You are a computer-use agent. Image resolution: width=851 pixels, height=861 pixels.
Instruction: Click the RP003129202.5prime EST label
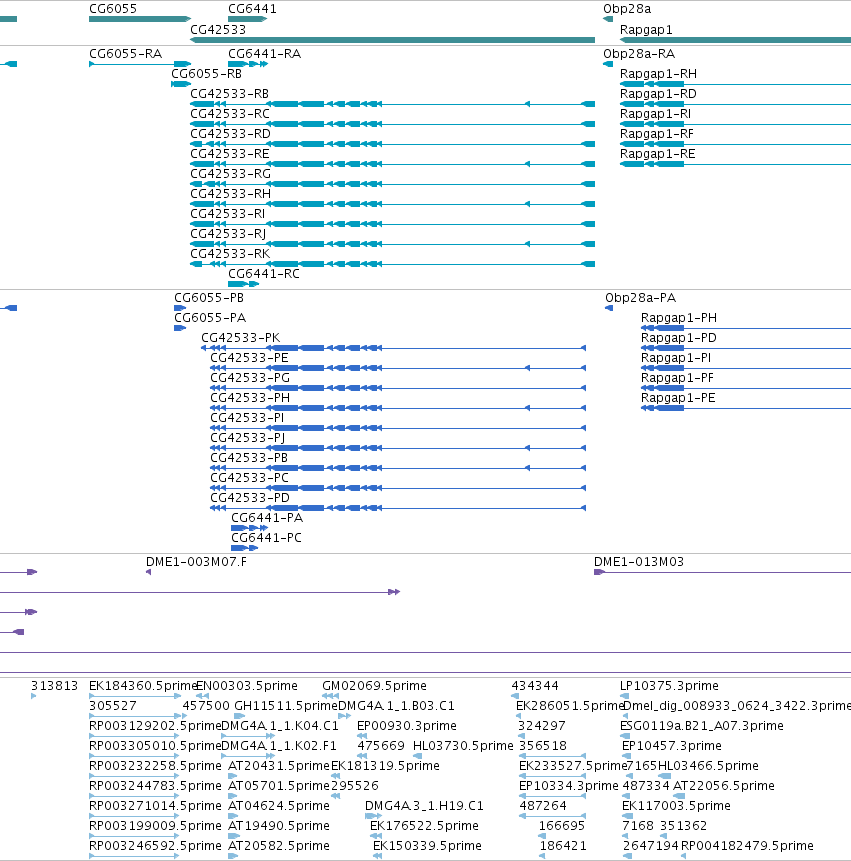click(x=155, y=726)
